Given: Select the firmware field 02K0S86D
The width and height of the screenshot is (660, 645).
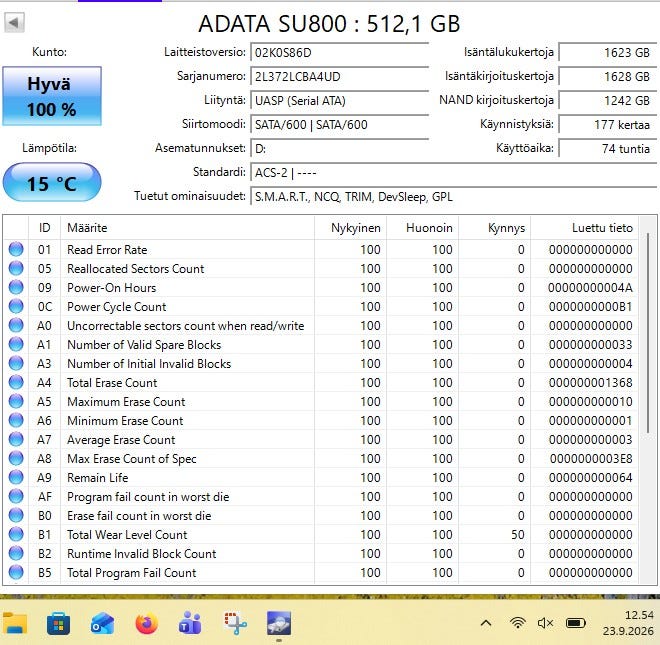Looking at the screenshot, I should pos(339,53).
